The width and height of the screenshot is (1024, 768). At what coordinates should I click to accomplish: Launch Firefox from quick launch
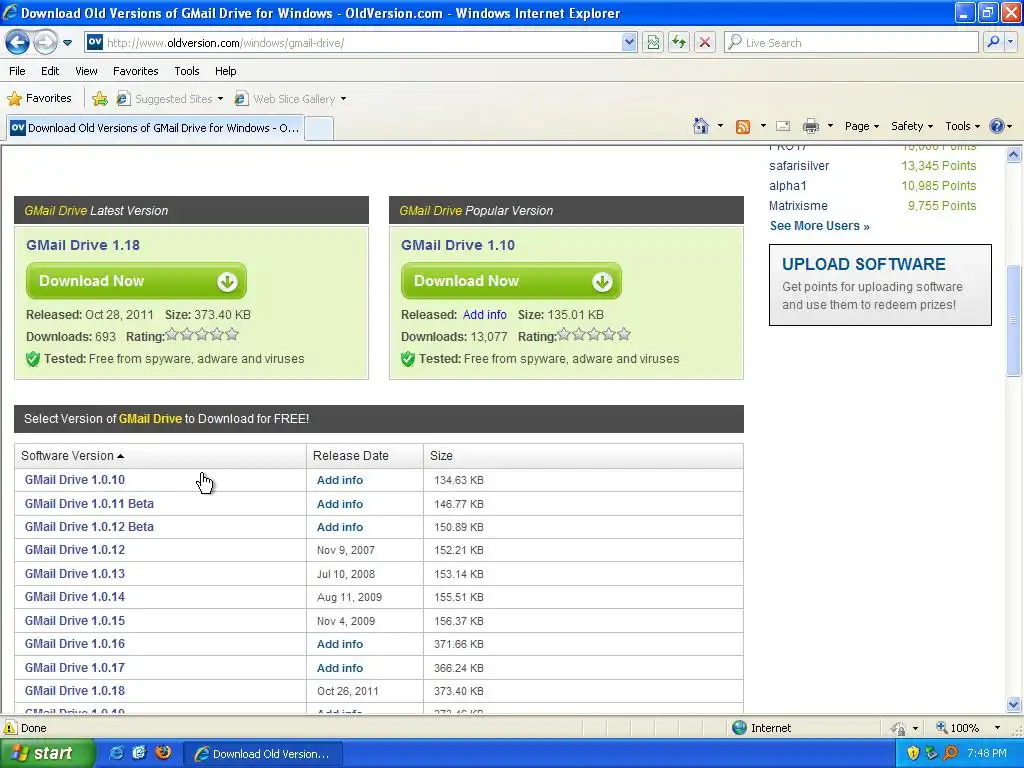point(163,753)
